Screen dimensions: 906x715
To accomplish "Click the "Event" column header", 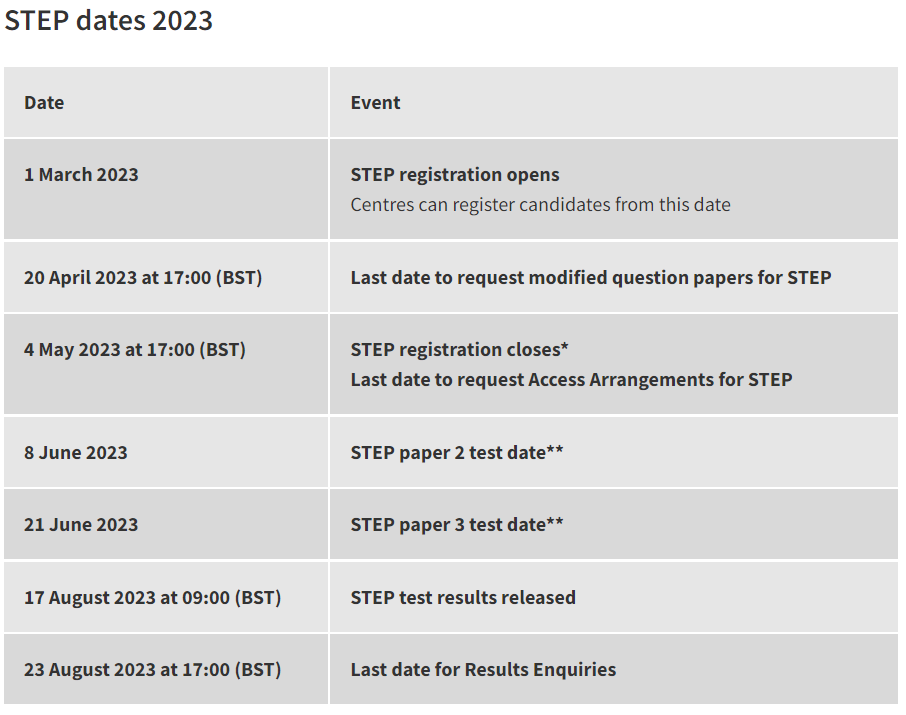I will 375,103.
